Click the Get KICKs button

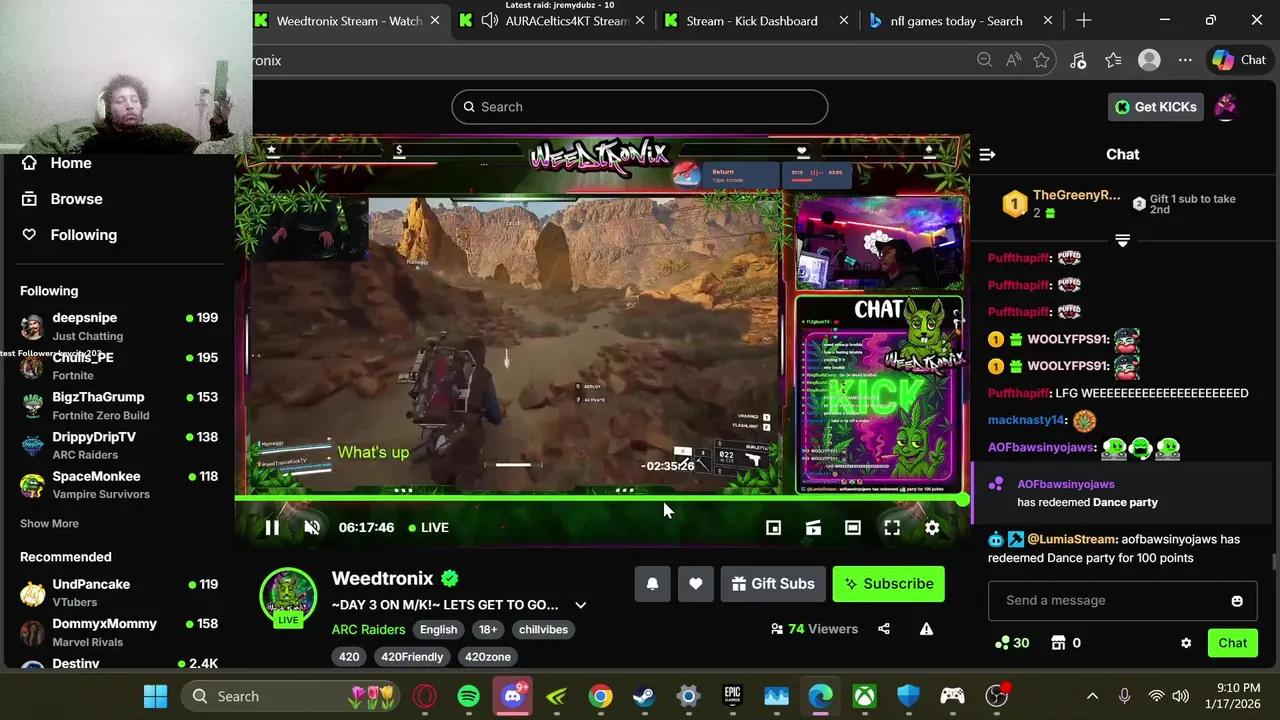coord(1155,107)
